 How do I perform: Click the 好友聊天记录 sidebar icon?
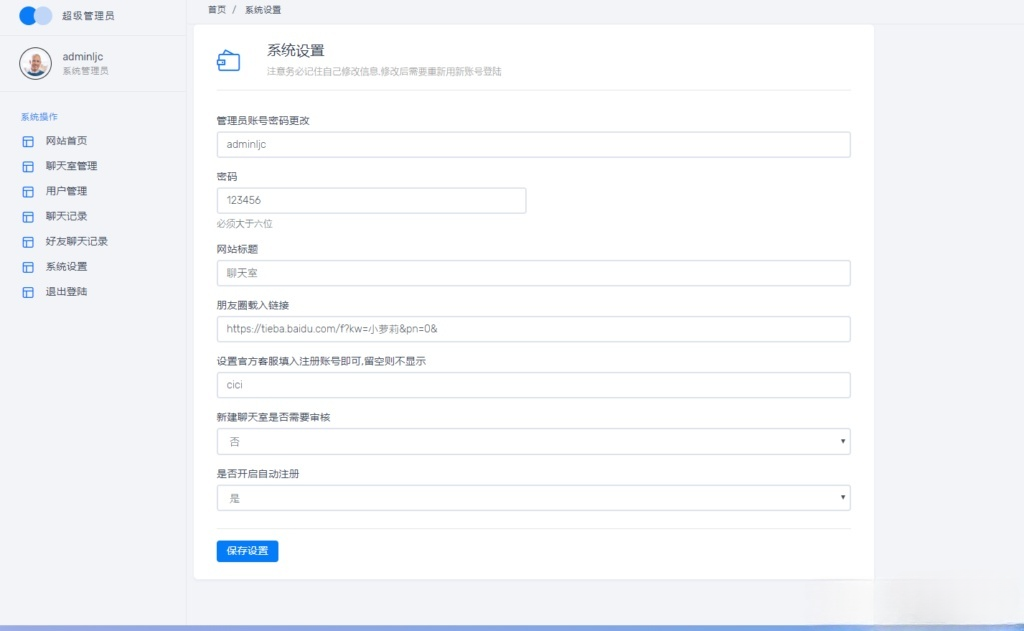(x=27, y=241)
